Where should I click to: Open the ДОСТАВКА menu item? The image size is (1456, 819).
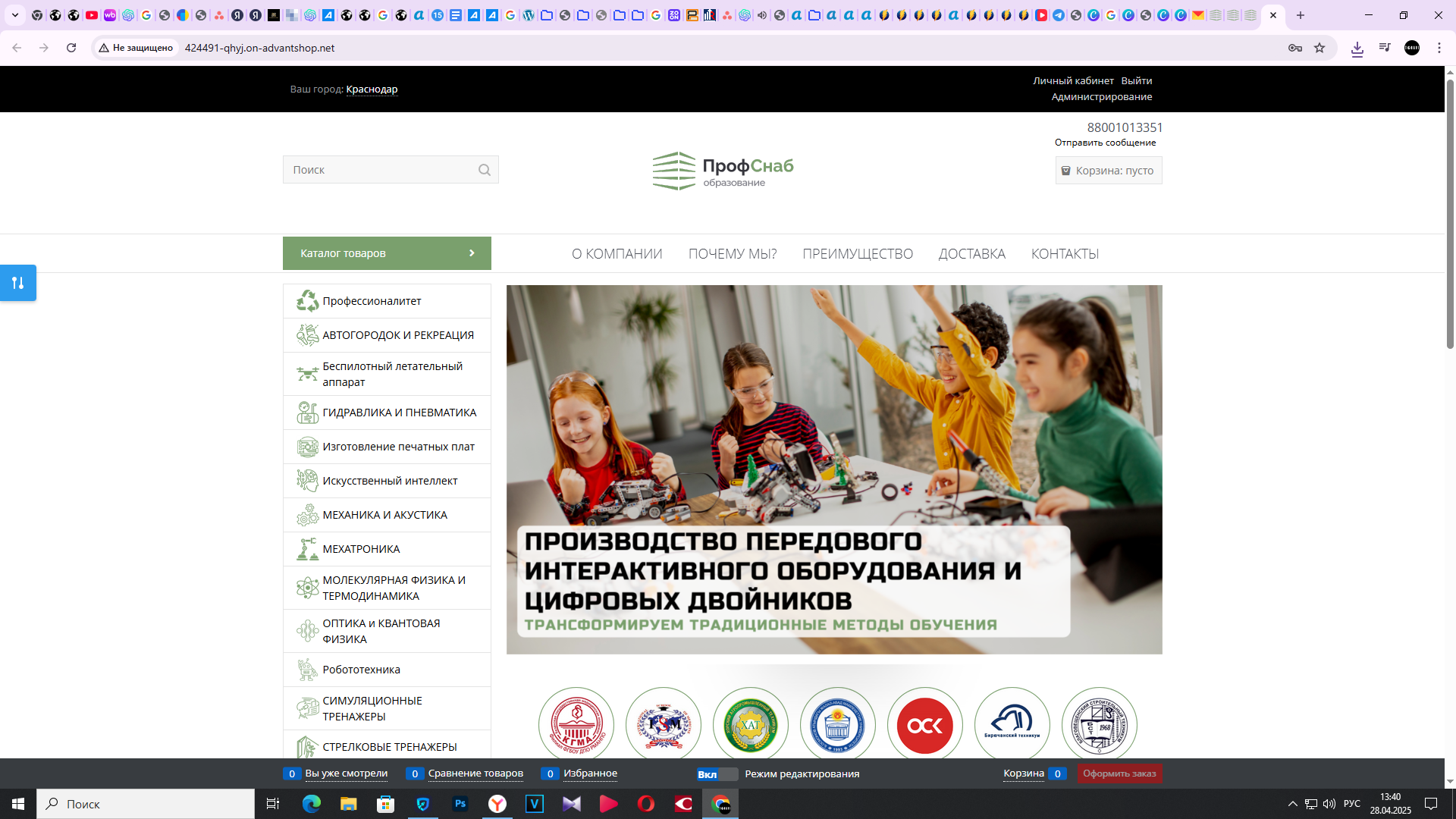[x=972, y=254]
